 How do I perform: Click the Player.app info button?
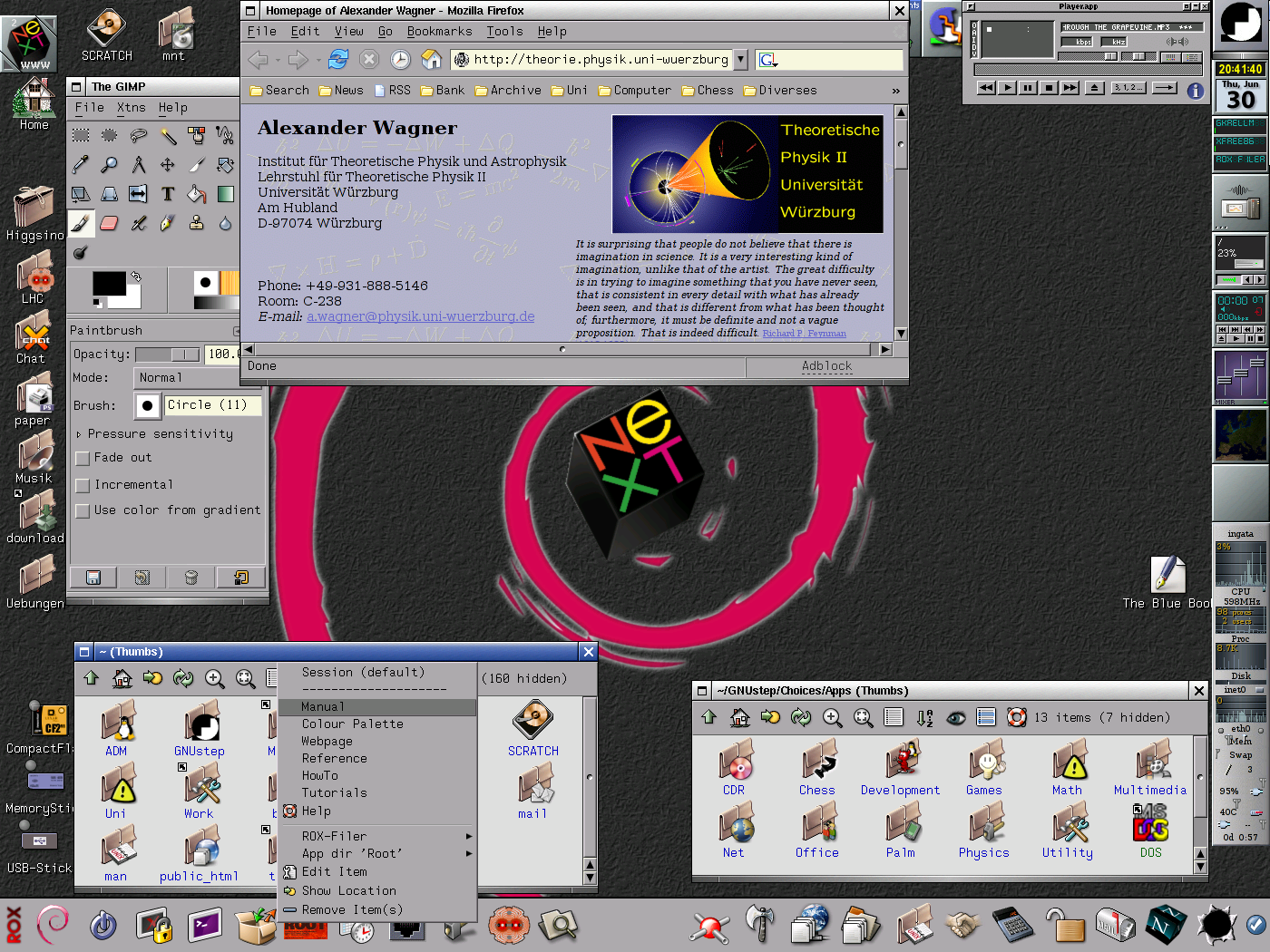[1196, 91]
